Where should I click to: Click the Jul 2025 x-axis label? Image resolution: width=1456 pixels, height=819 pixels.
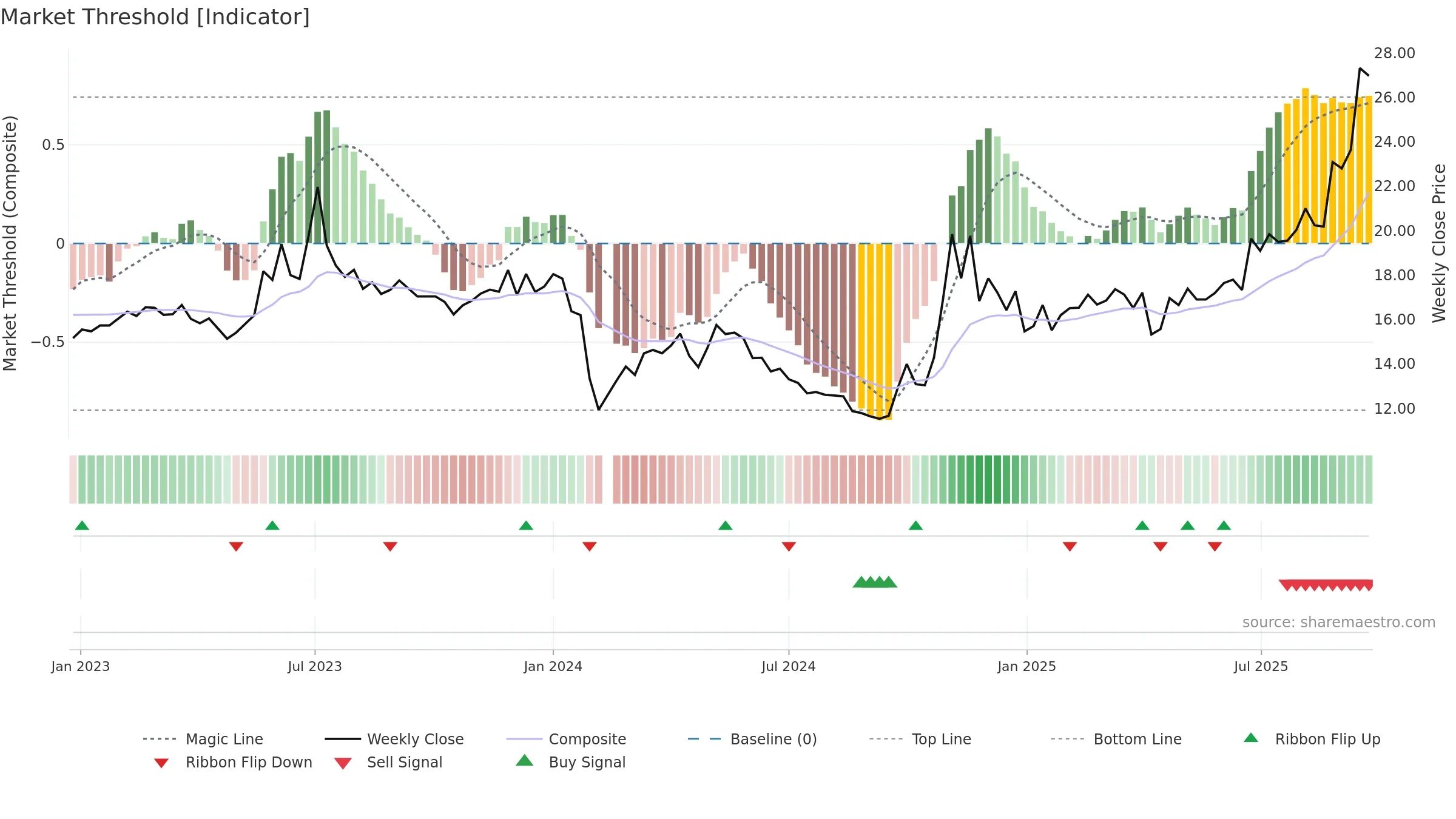point(1261,666)
